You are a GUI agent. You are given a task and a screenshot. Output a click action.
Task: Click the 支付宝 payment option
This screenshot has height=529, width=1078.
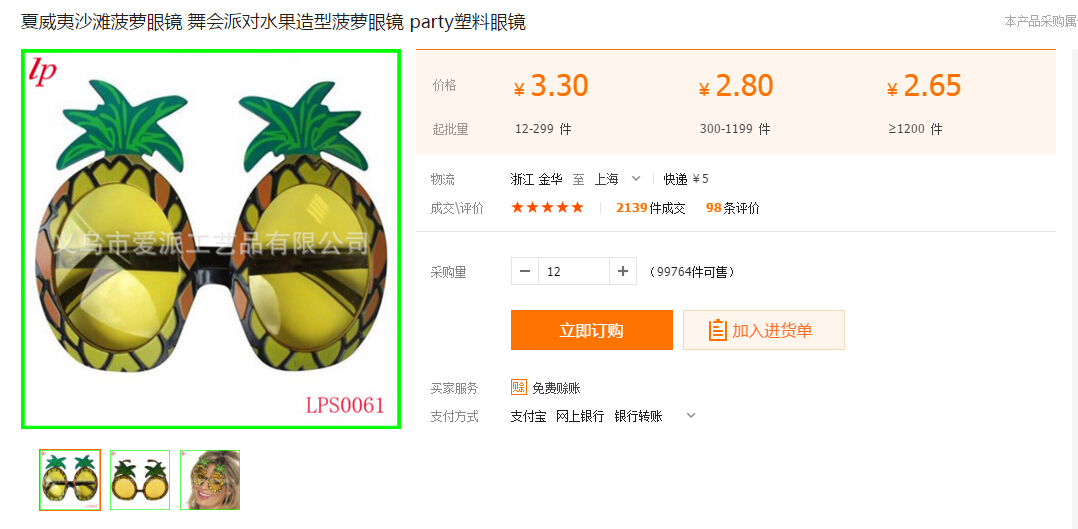(528, 416)
